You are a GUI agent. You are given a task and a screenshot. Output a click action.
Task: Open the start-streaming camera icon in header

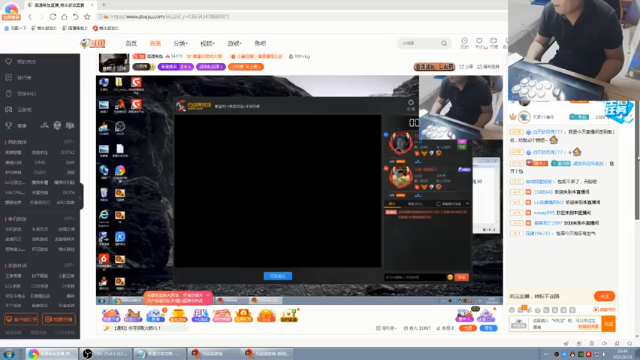click(x=493, y=41)
